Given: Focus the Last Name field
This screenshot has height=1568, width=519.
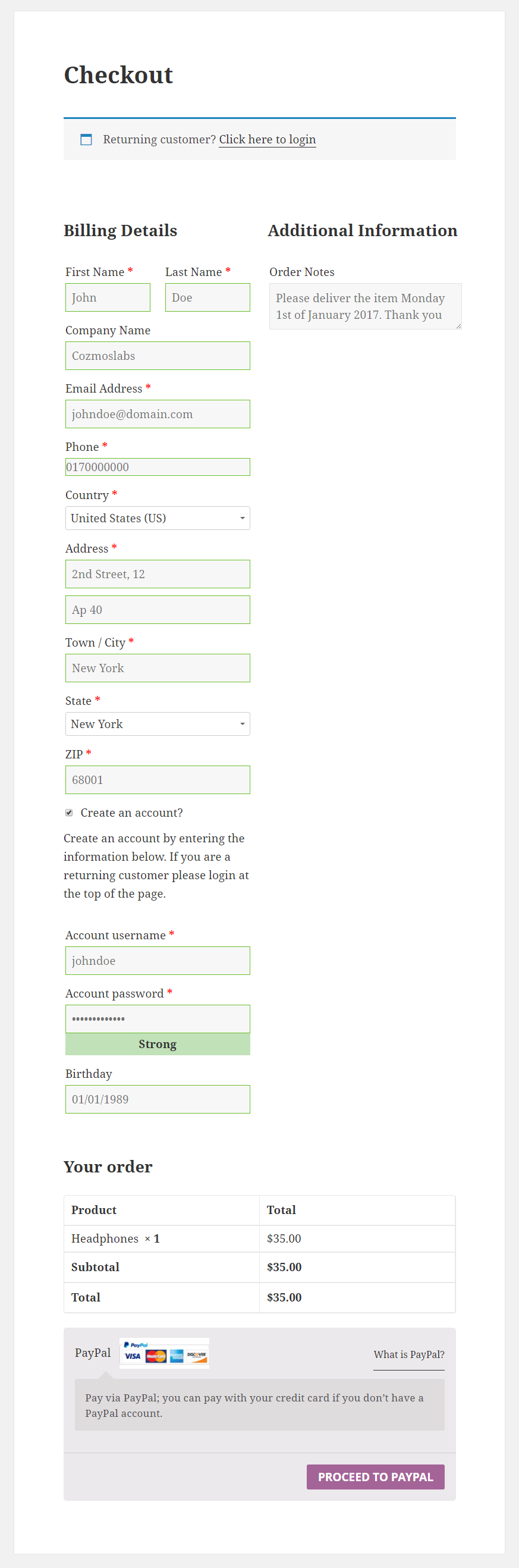Looking at the screenshot, I should (x=207, y=297).
